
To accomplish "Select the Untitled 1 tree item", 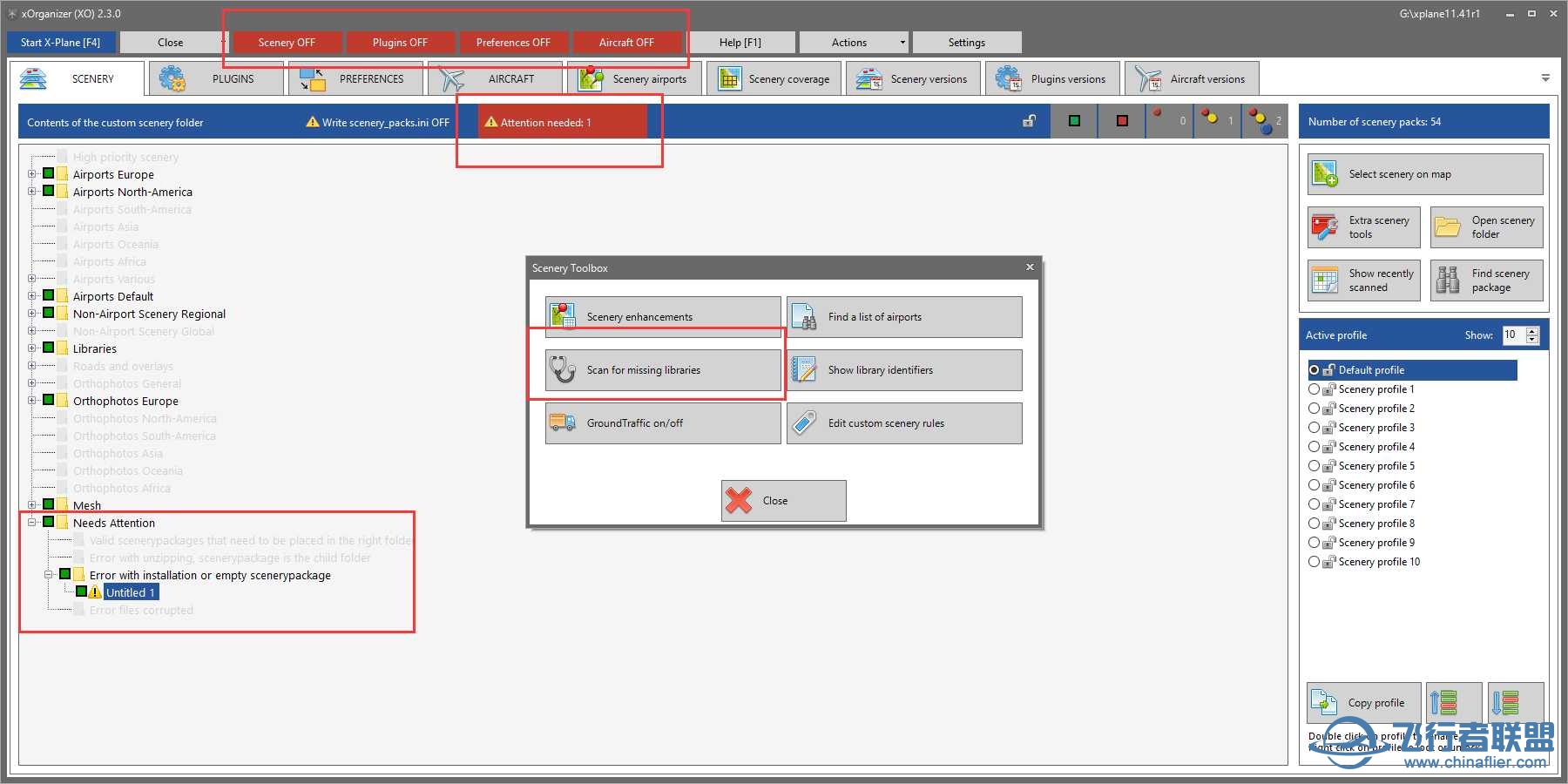I will [x=131, y=592].
